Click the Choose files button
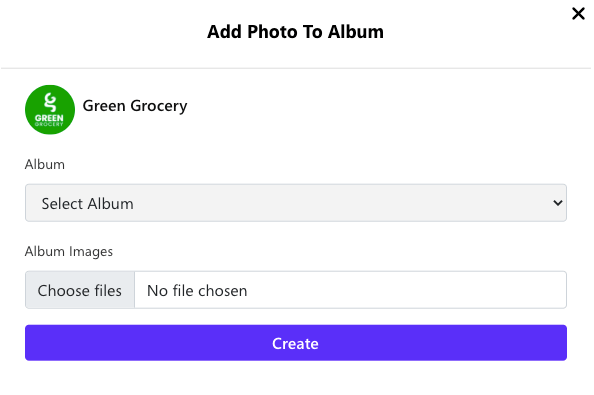 click(80, 290)
